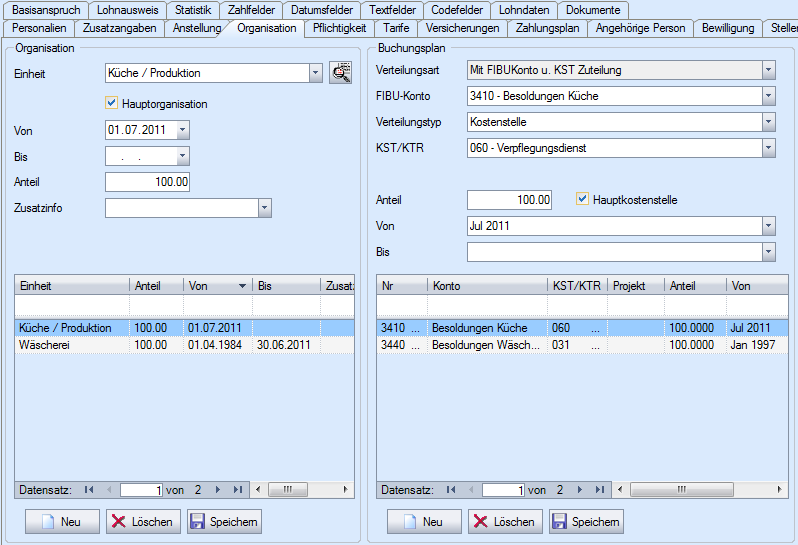Select the Wäscherei row
This screenshot has height=545, width=798.
[184, 345]
